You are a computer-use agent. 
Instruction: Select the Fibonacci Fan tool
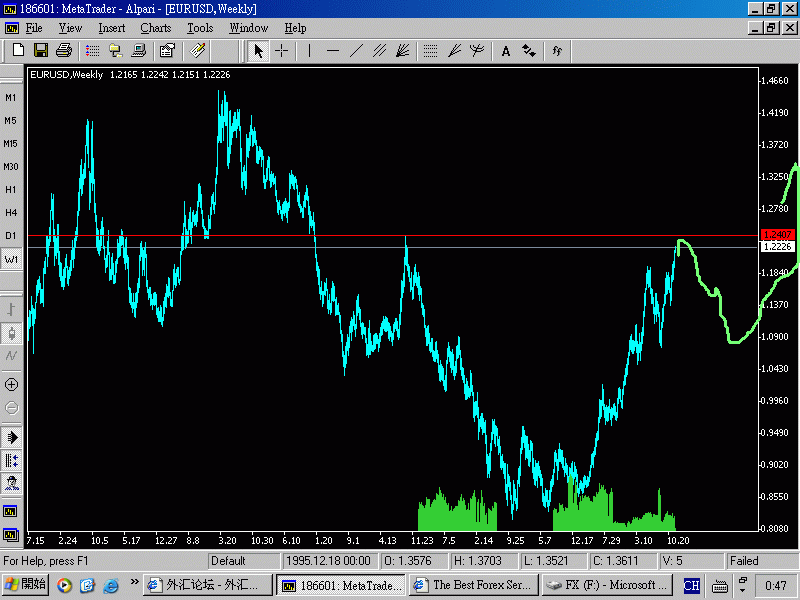click(x=454, y=51)
